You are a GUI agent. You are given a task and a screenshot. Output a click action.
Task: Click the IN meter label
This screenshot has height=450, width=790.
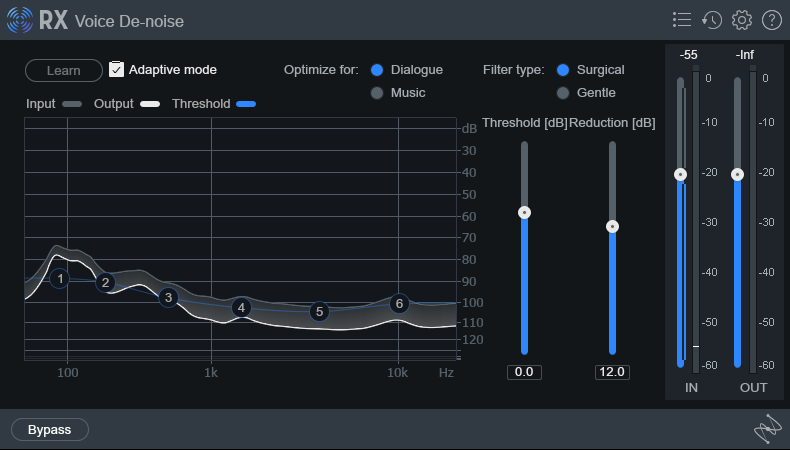(x=691, y=388)
